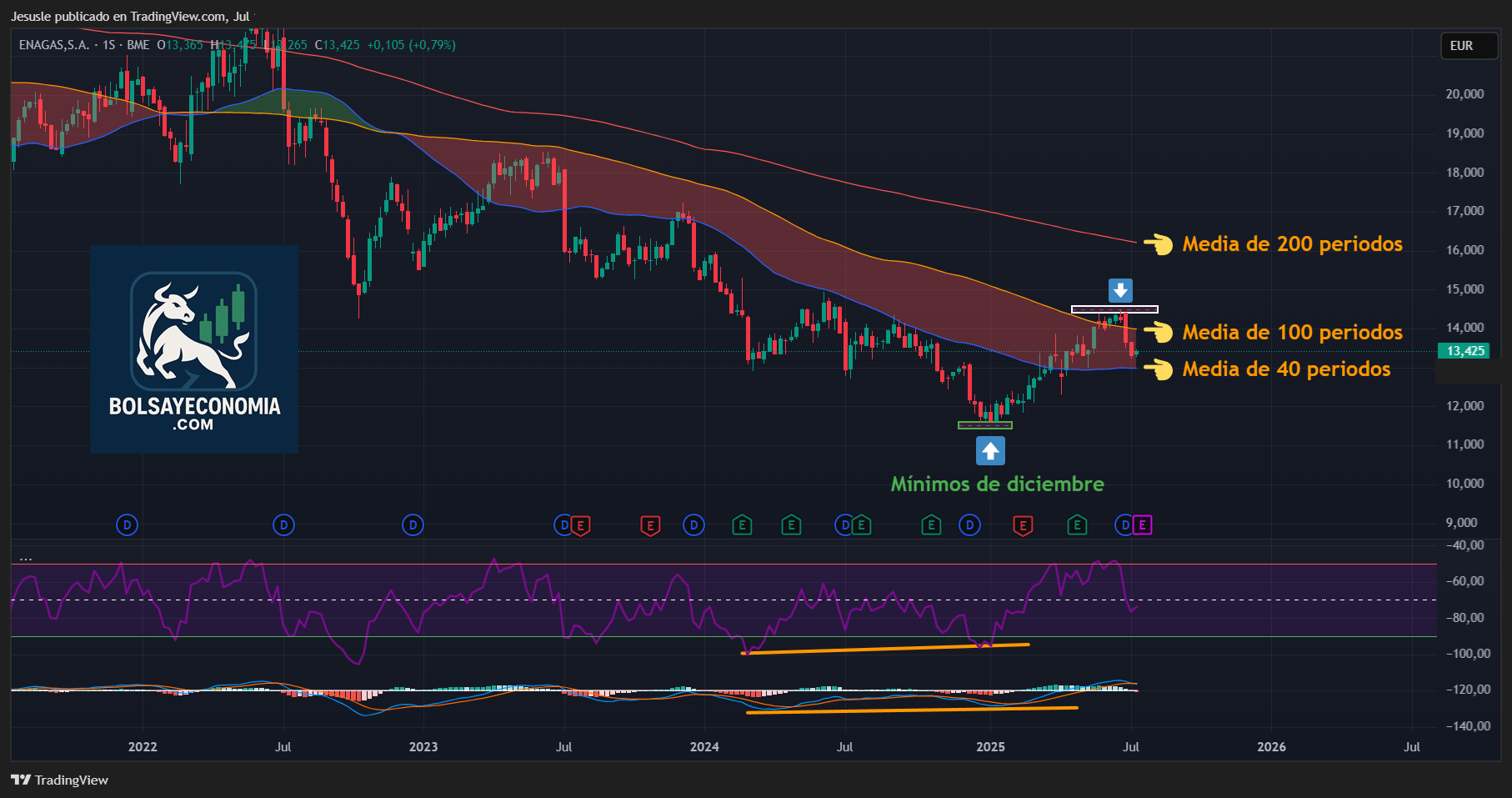Viewport: 1512px width, 798px height.
Task: Click the −100,00 indicator axis label
Action: 1468,654
